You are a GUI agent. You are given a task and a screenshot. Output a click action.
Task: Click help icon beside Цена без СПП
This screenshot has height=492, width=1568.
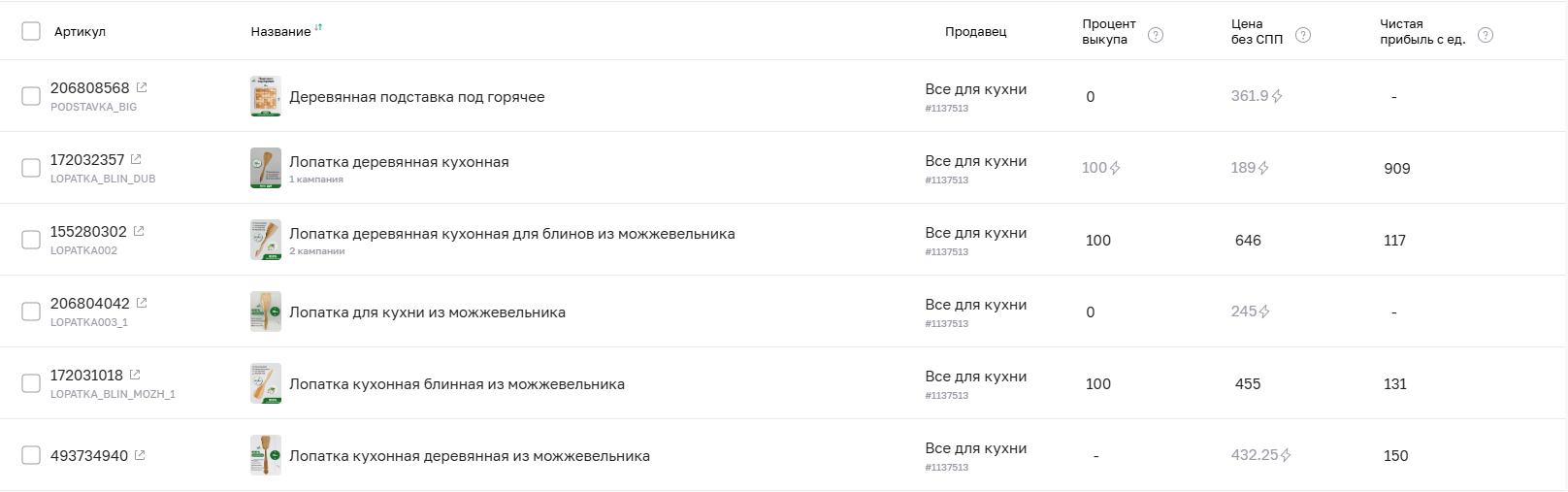1303,35
